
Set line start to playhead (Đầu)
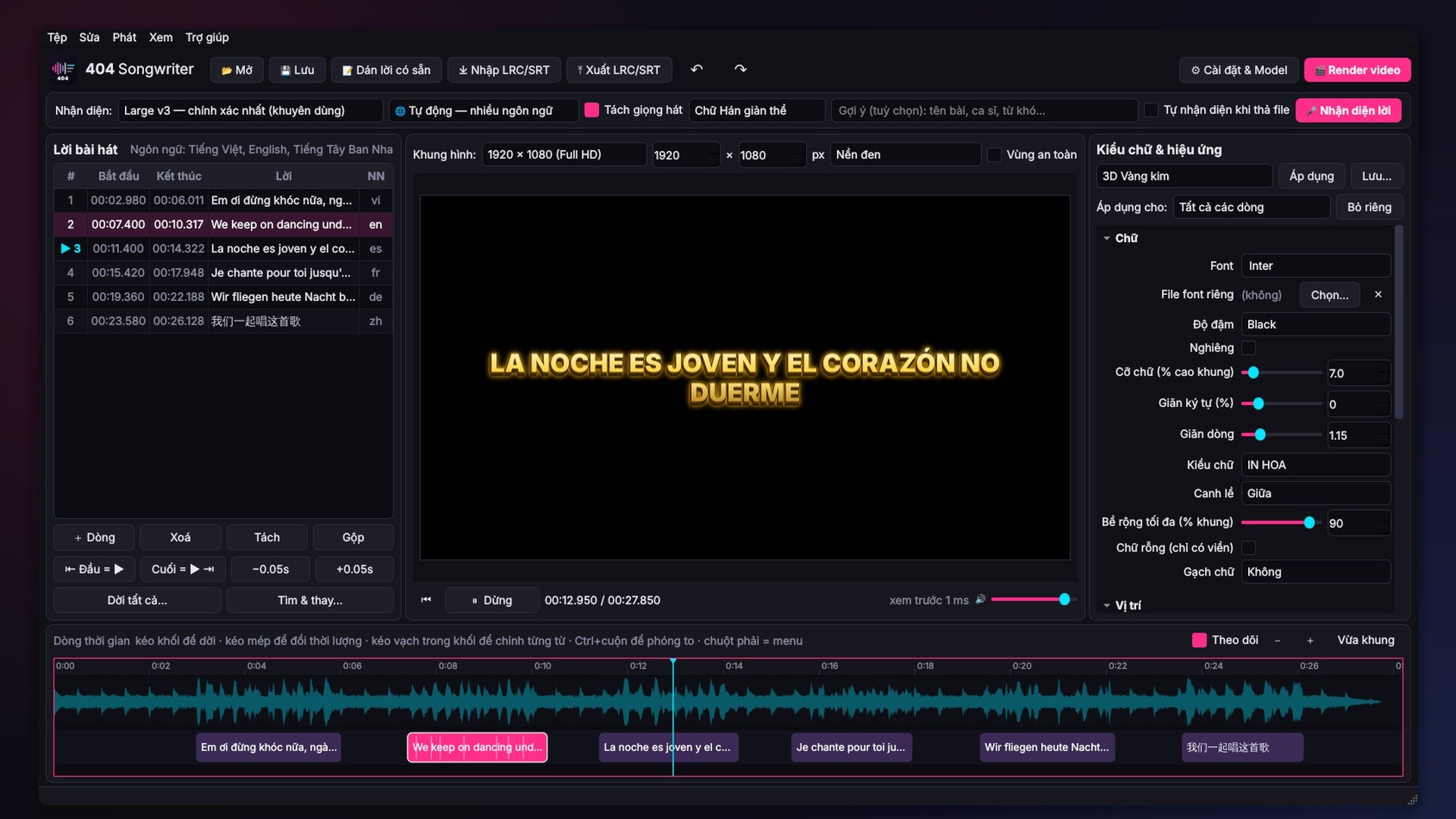pos(94,569)
